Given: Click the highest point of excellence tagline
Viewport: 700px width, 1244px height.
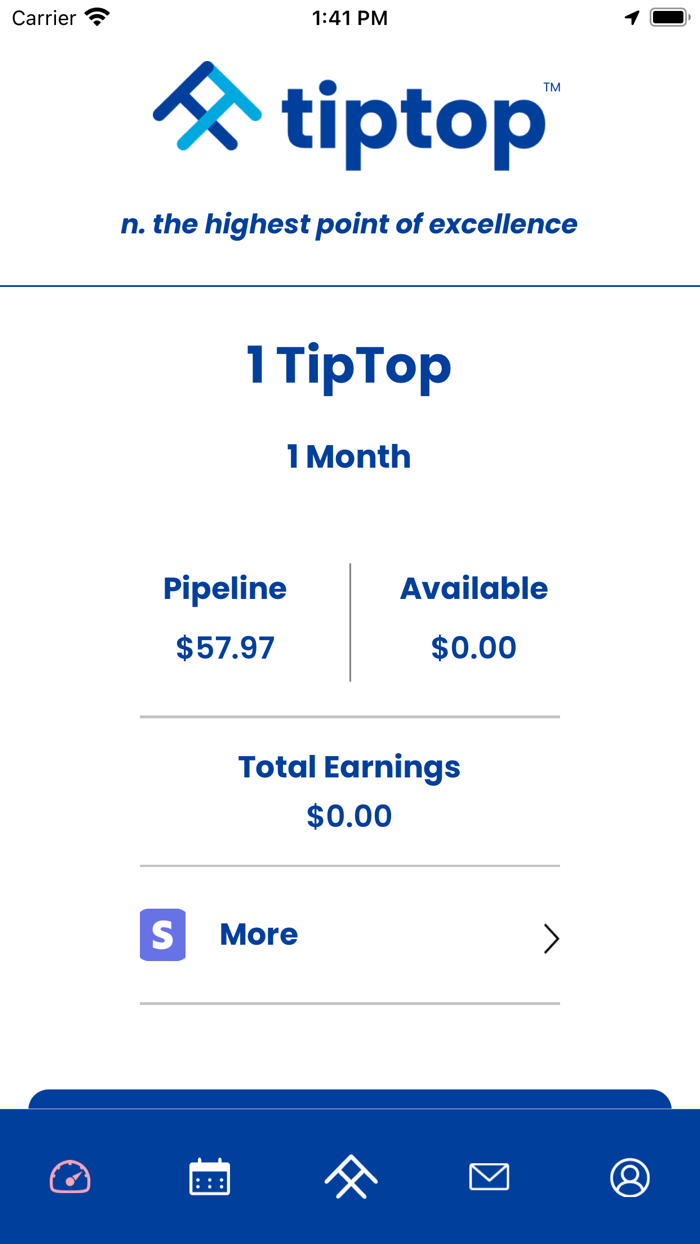Looking at the screenshot, I should pyautogui.click(x=350, y=224).
